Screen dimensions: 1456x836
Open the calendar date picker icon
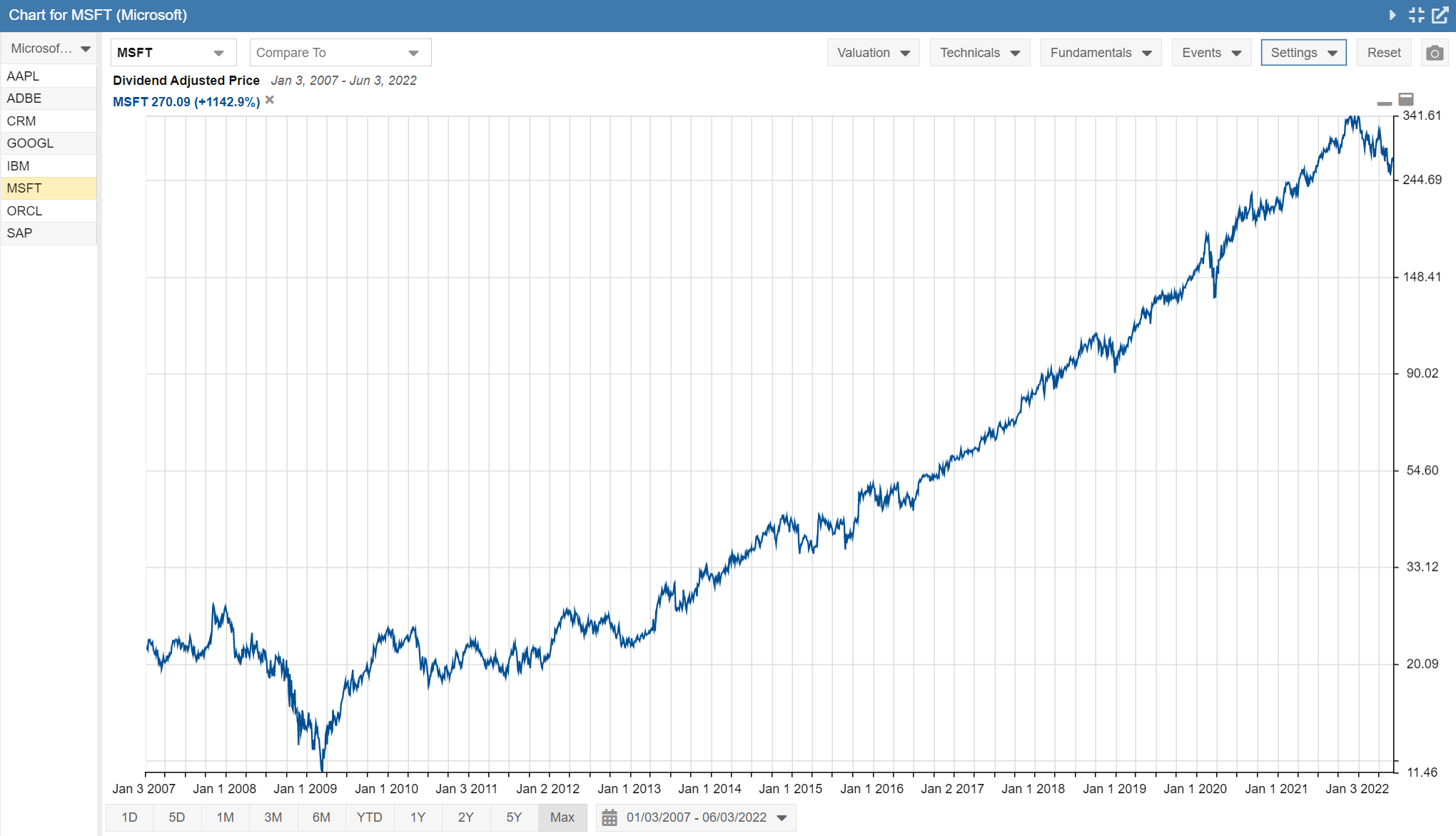click(x=610, y=817)
